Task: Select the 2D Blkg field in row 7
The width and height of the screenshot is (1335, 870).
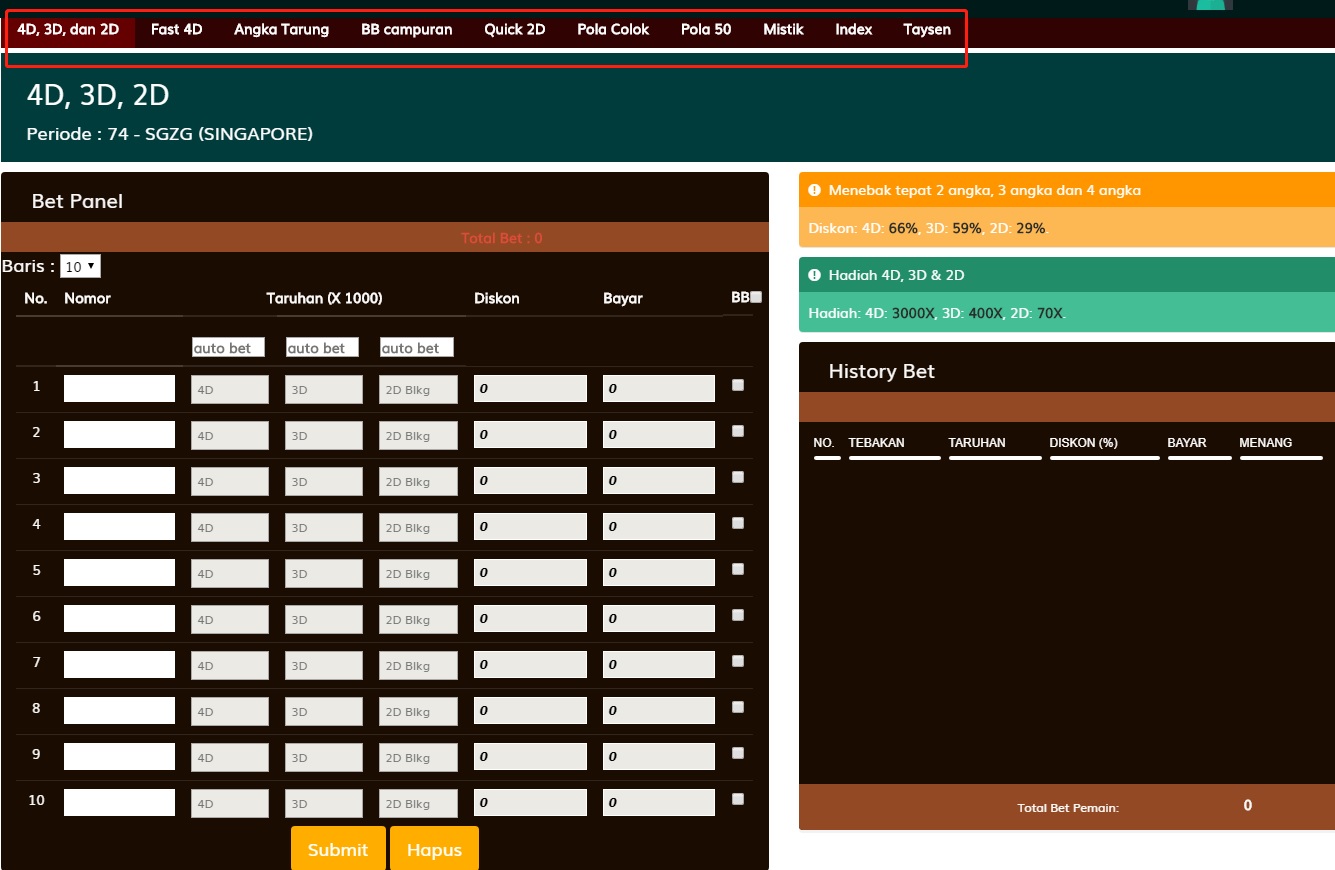Action: click(x=418, y=665)
